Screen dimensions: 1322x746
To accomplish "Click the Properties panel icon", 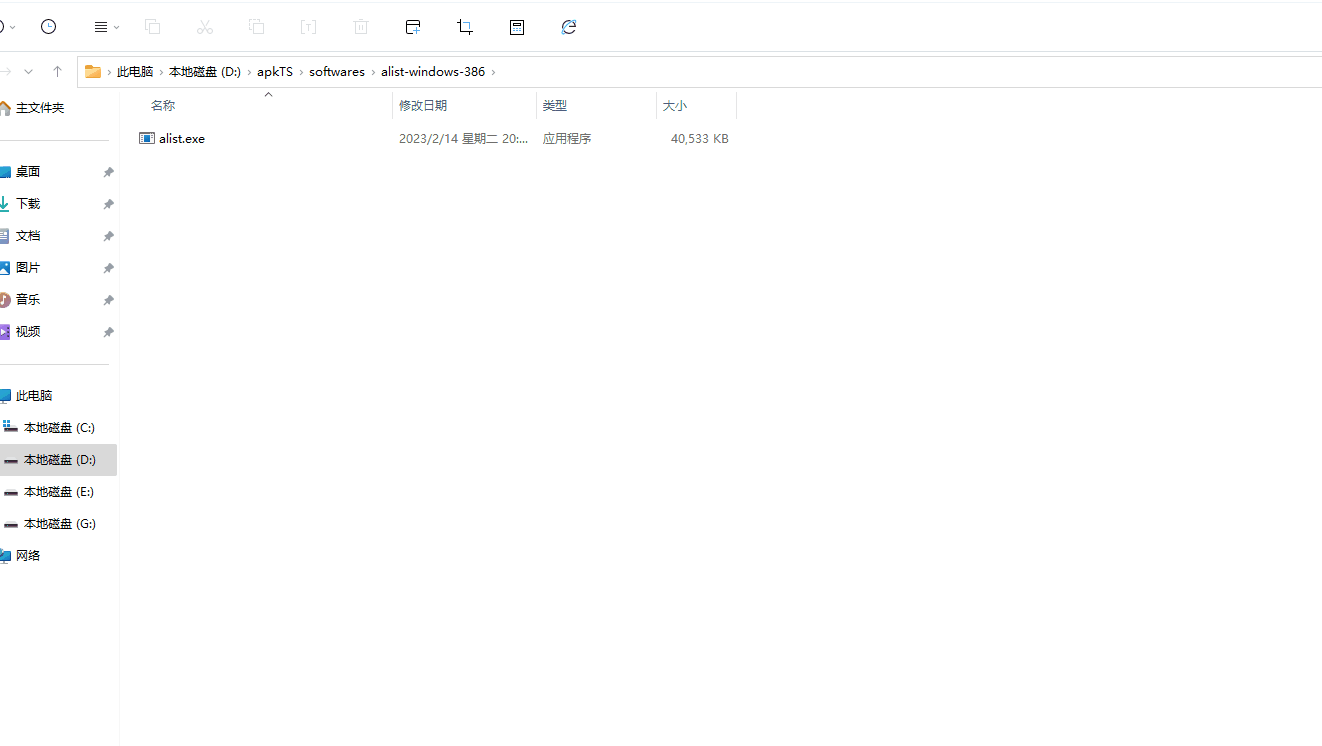I will click(517, 27).
